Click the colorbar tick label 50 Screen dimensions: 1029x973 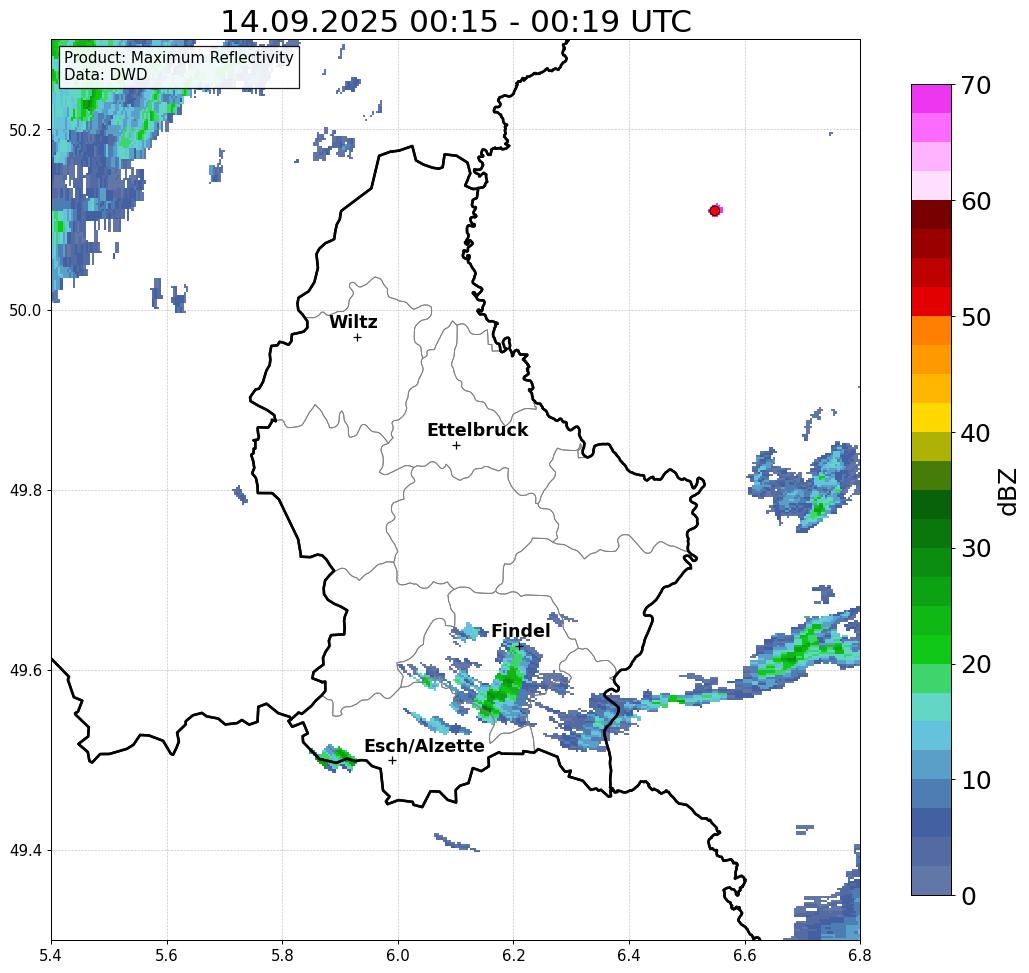pyautogui.click(x=976, y=317)
